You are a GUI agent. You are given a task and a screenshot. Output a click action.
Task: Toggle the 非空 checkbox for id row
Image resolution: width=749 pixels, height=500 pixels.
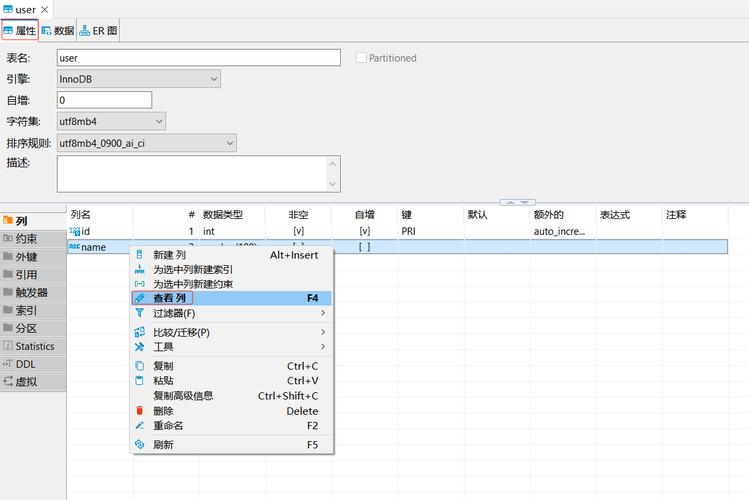point(299,231)
